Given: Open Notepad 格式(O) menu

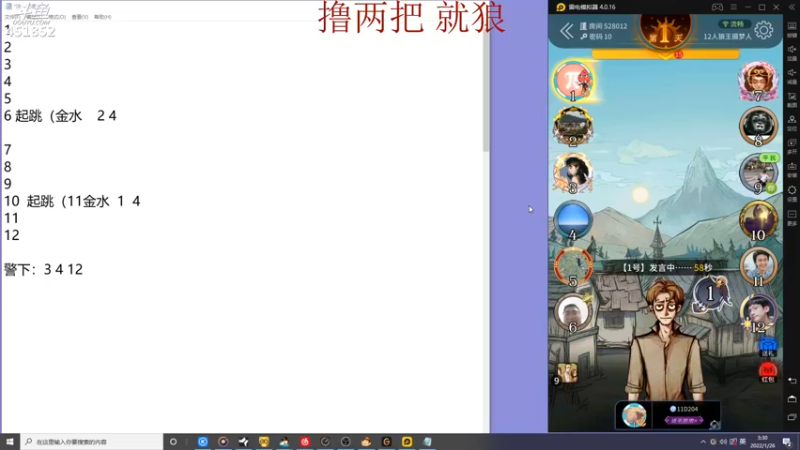Looking at the screenshot, I should [56, 17].
